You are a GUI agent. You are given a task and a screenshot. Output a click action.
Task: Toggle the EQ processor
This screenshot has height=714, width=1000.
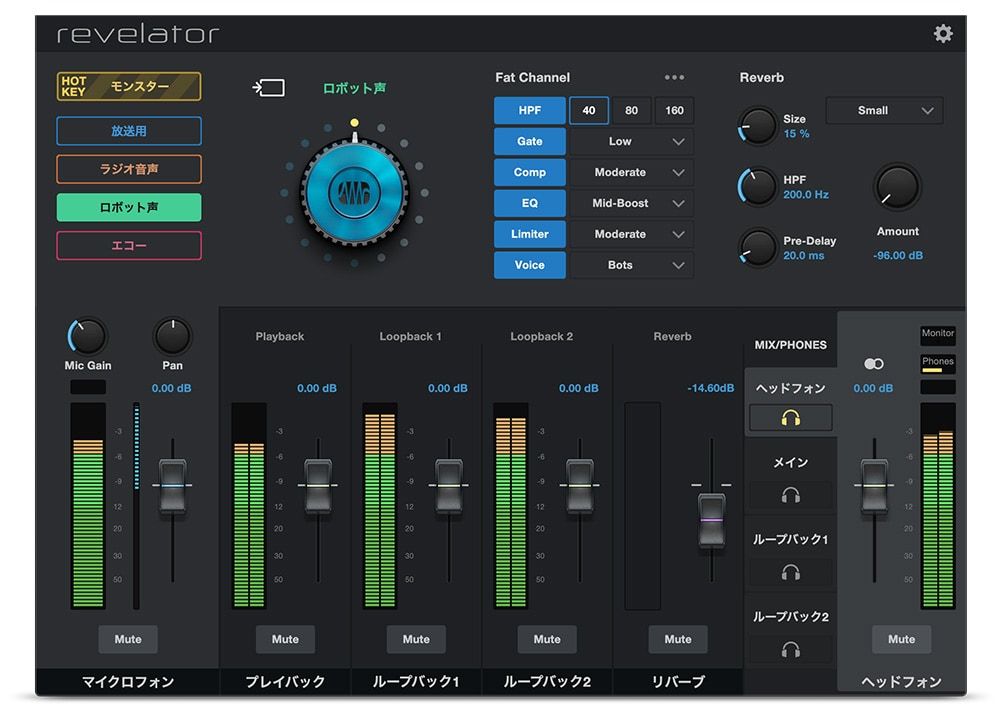[x=529, y=203]
